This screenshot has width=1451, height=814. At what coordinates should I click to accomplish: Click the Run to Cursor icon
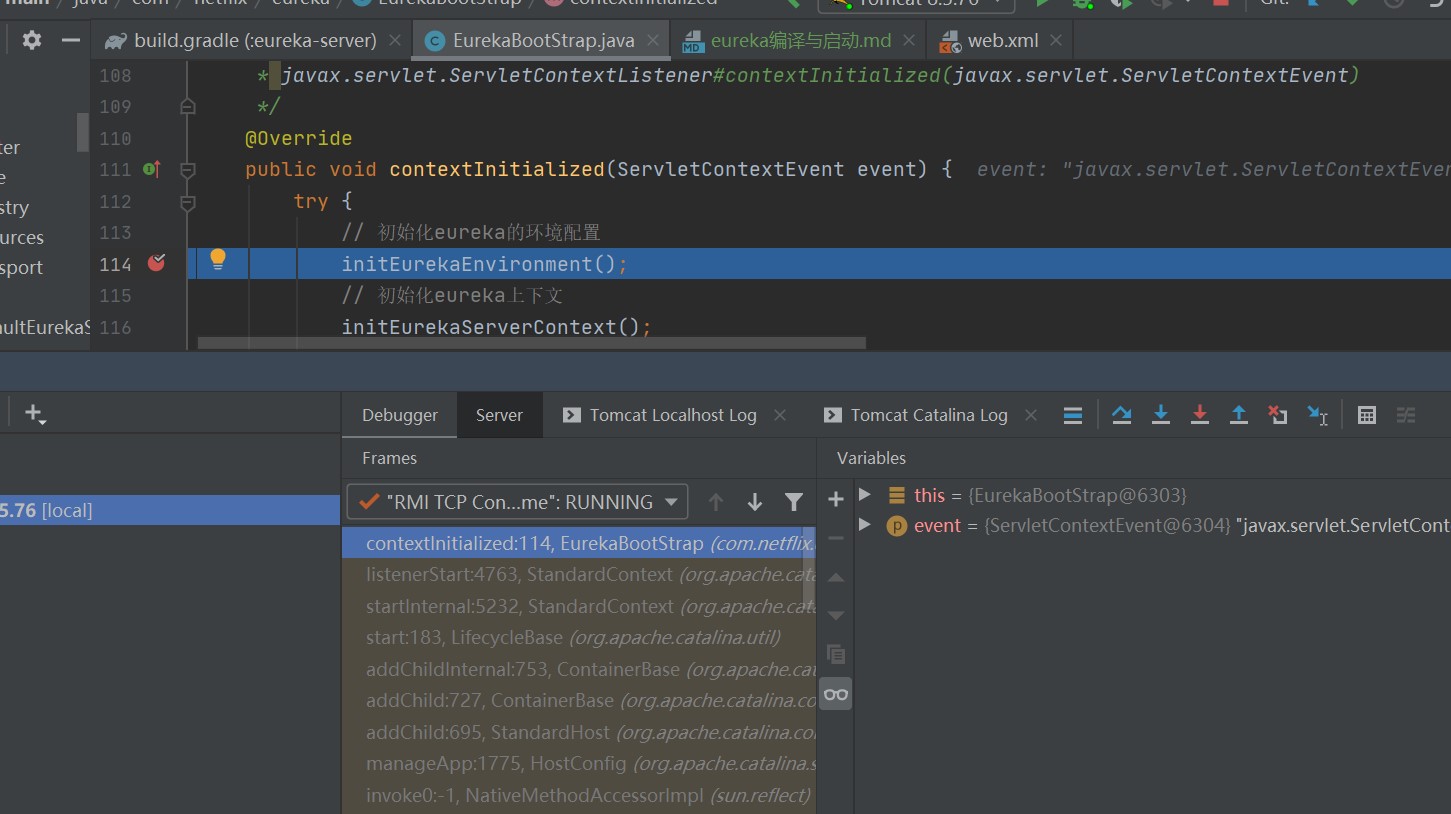[1318, 415]
